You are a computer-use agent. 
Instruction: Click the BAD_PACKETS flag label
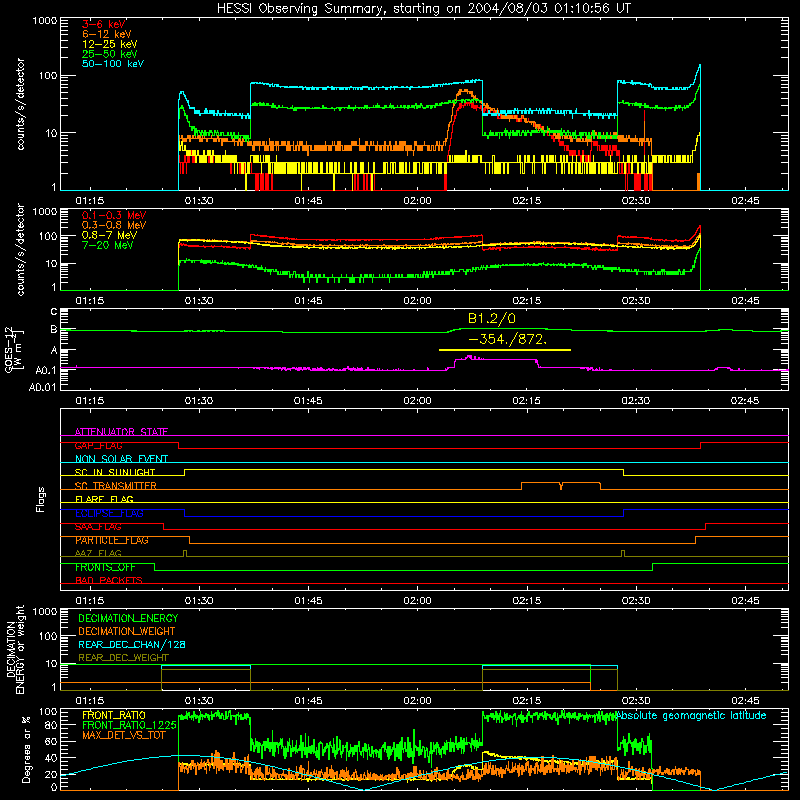(109, 580)
